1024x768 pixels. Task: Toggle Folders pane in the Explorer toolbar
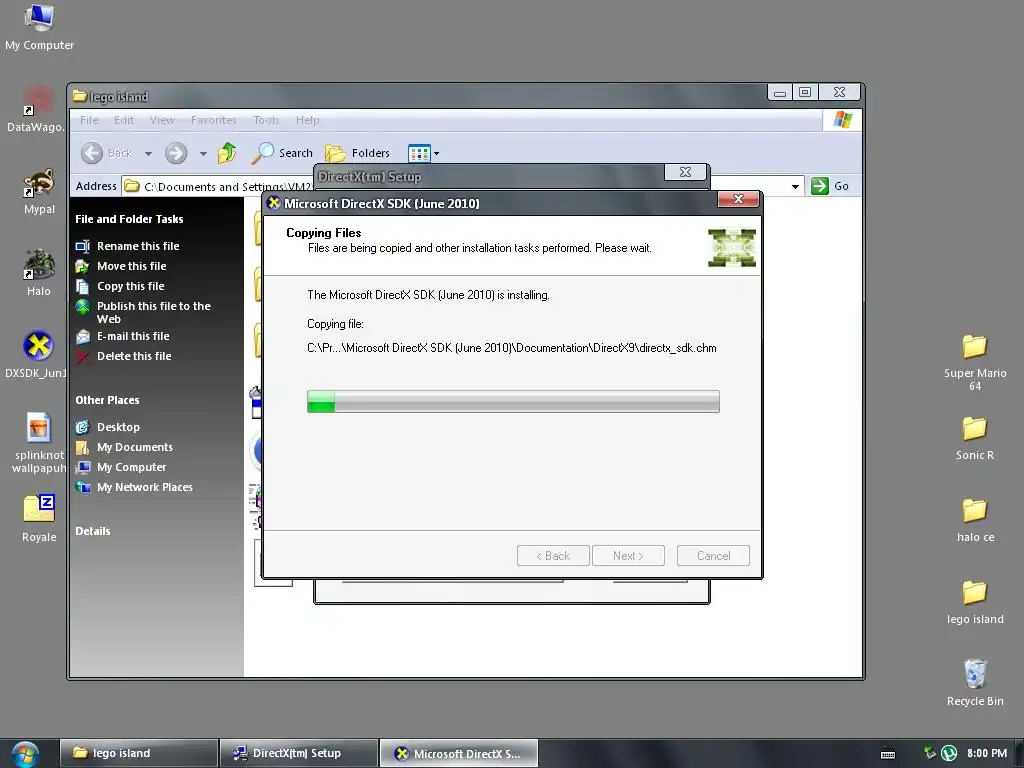pyautogui.click(x=357, y=153)
